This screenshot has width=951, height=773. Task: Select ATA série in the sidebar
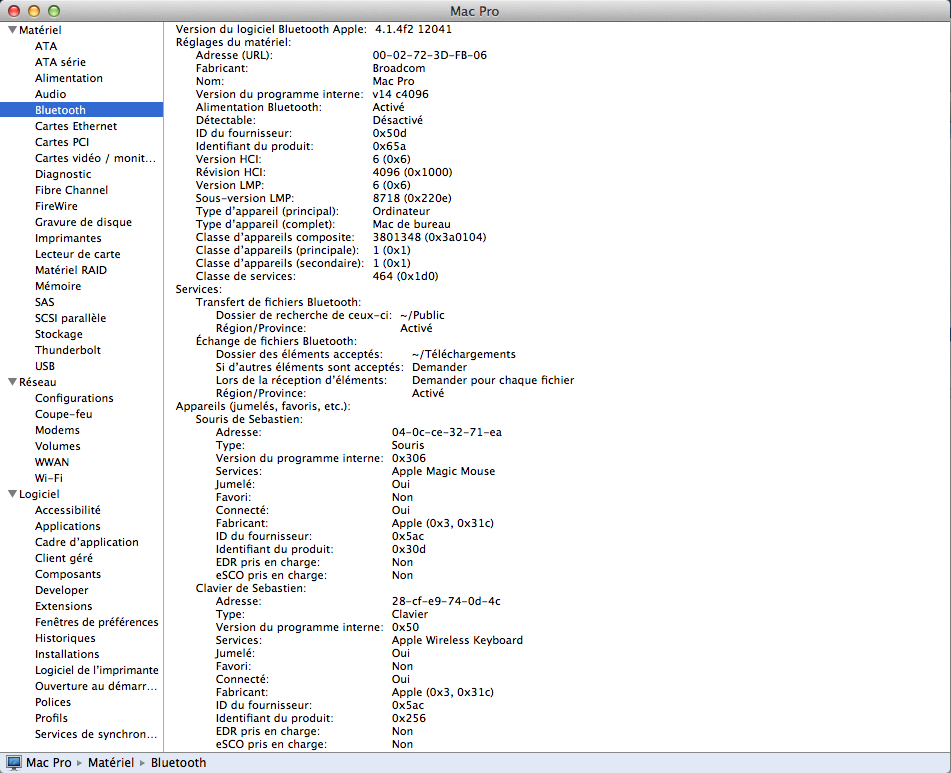click(60, 62)
